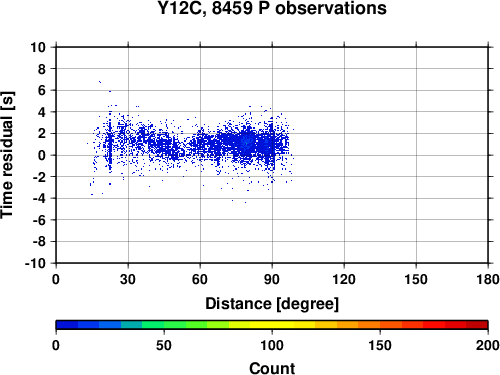Click the plot title Y12C observations

point(272,8)
